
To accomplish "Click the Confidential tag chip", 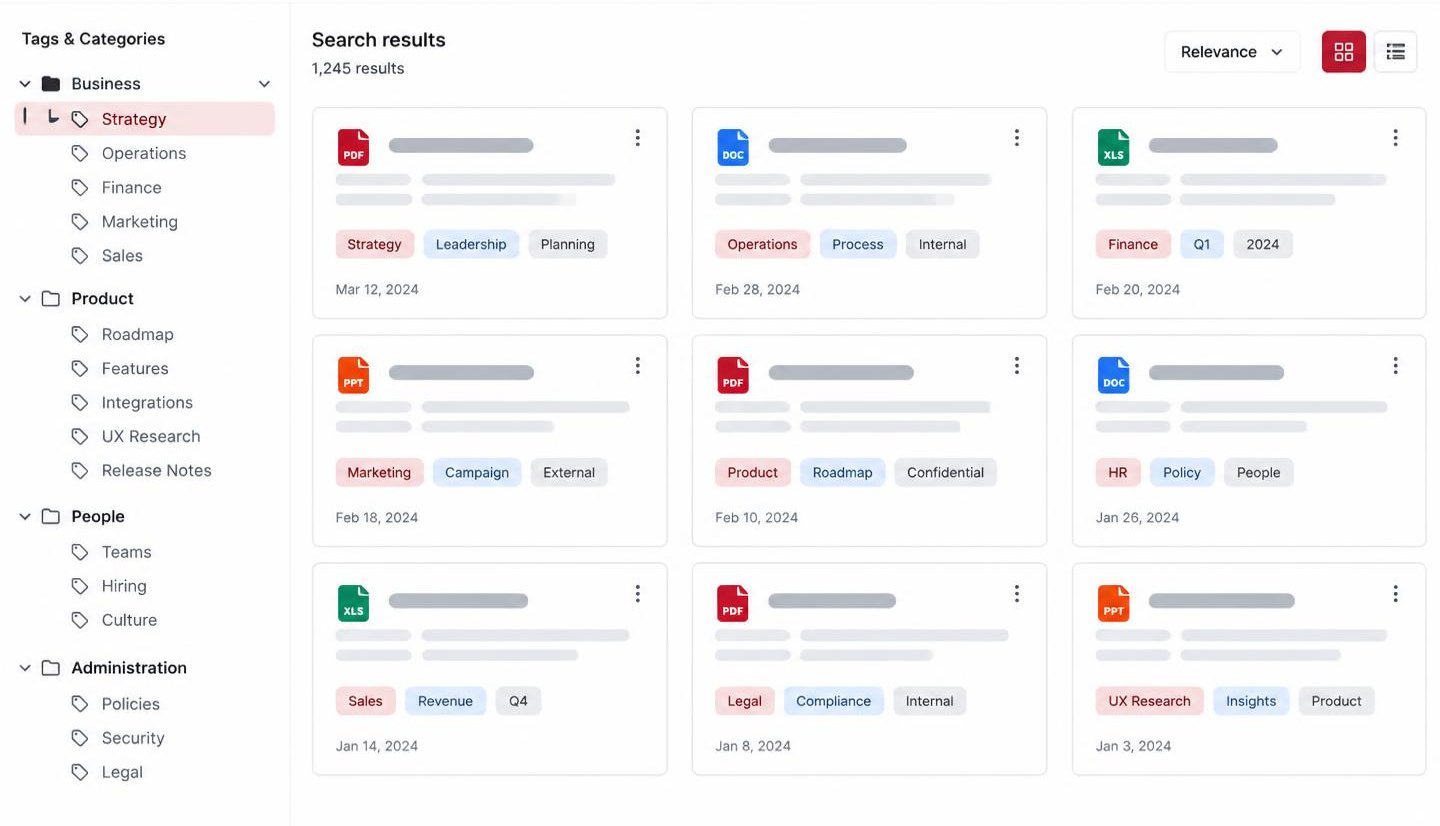I will (x=946, y=473).
